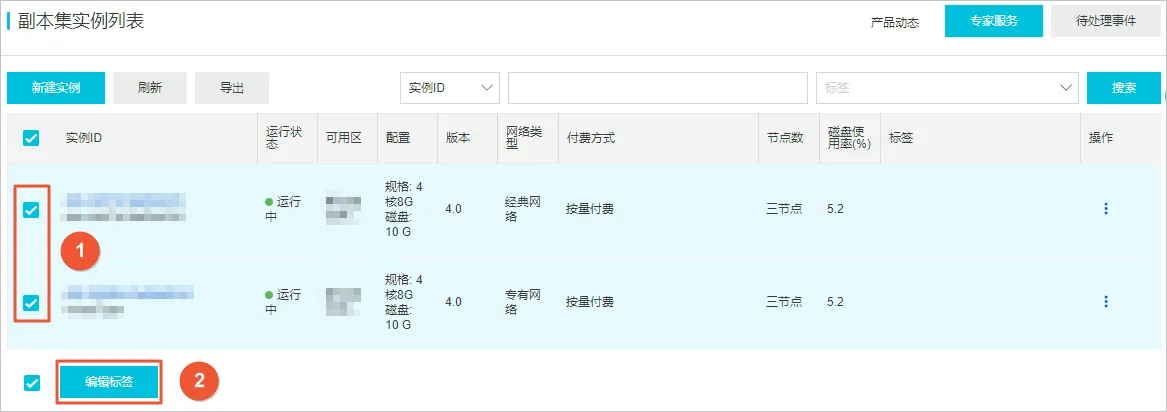The height and width of the screenshot is (412, 1167).
Task: Click the config spec cell in 经典网络 row
Action: coord(404,209)
